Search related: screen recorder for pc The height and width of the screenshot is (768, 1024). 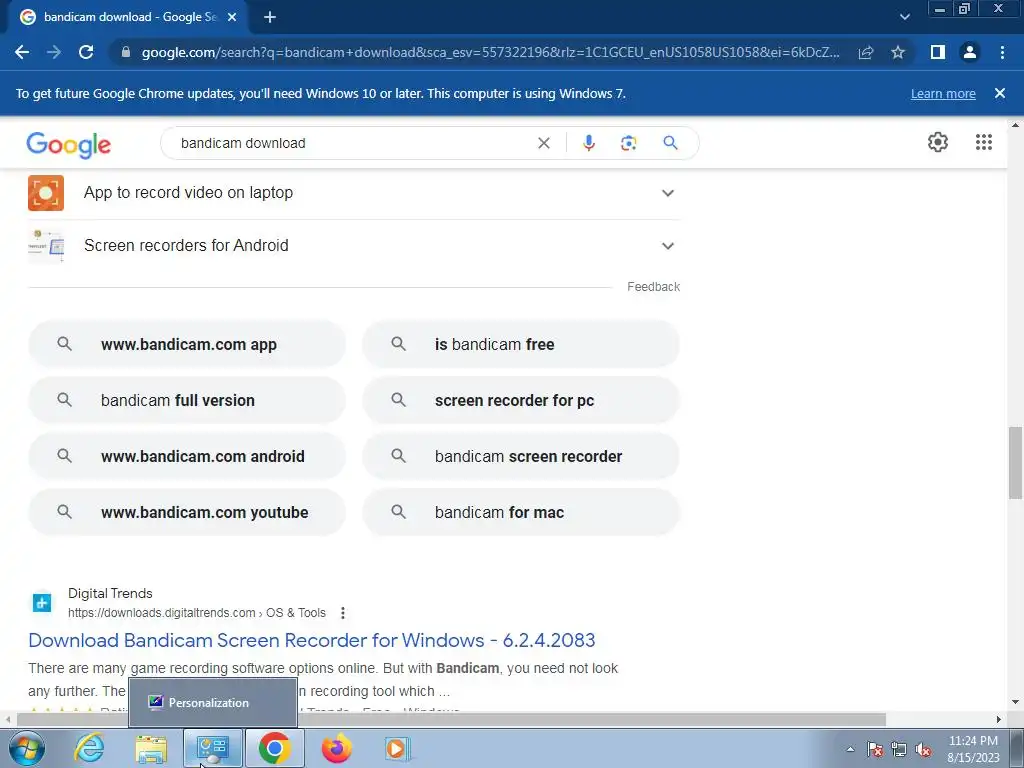click(x=520, y=400)
